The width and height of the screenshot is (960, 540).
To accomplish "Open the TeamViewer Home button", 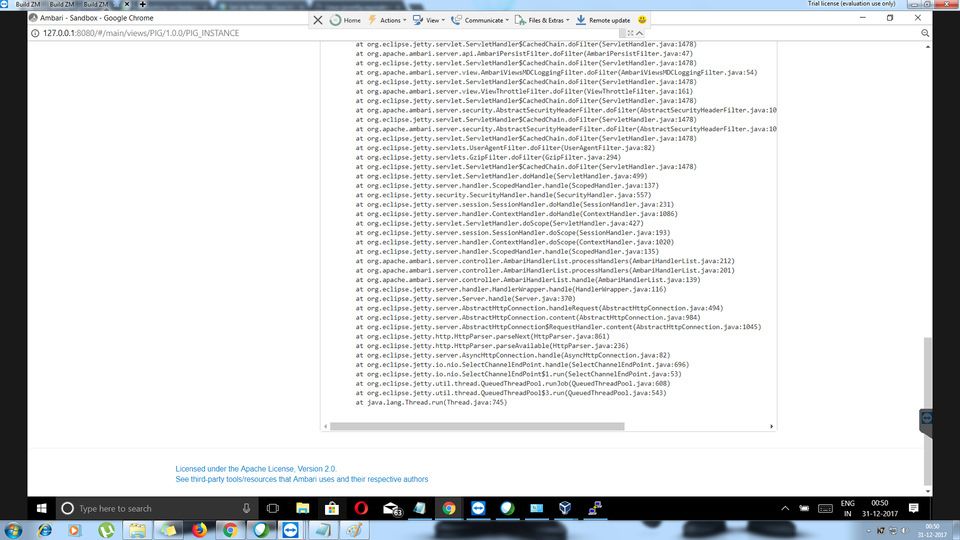I will coord(345,20).
